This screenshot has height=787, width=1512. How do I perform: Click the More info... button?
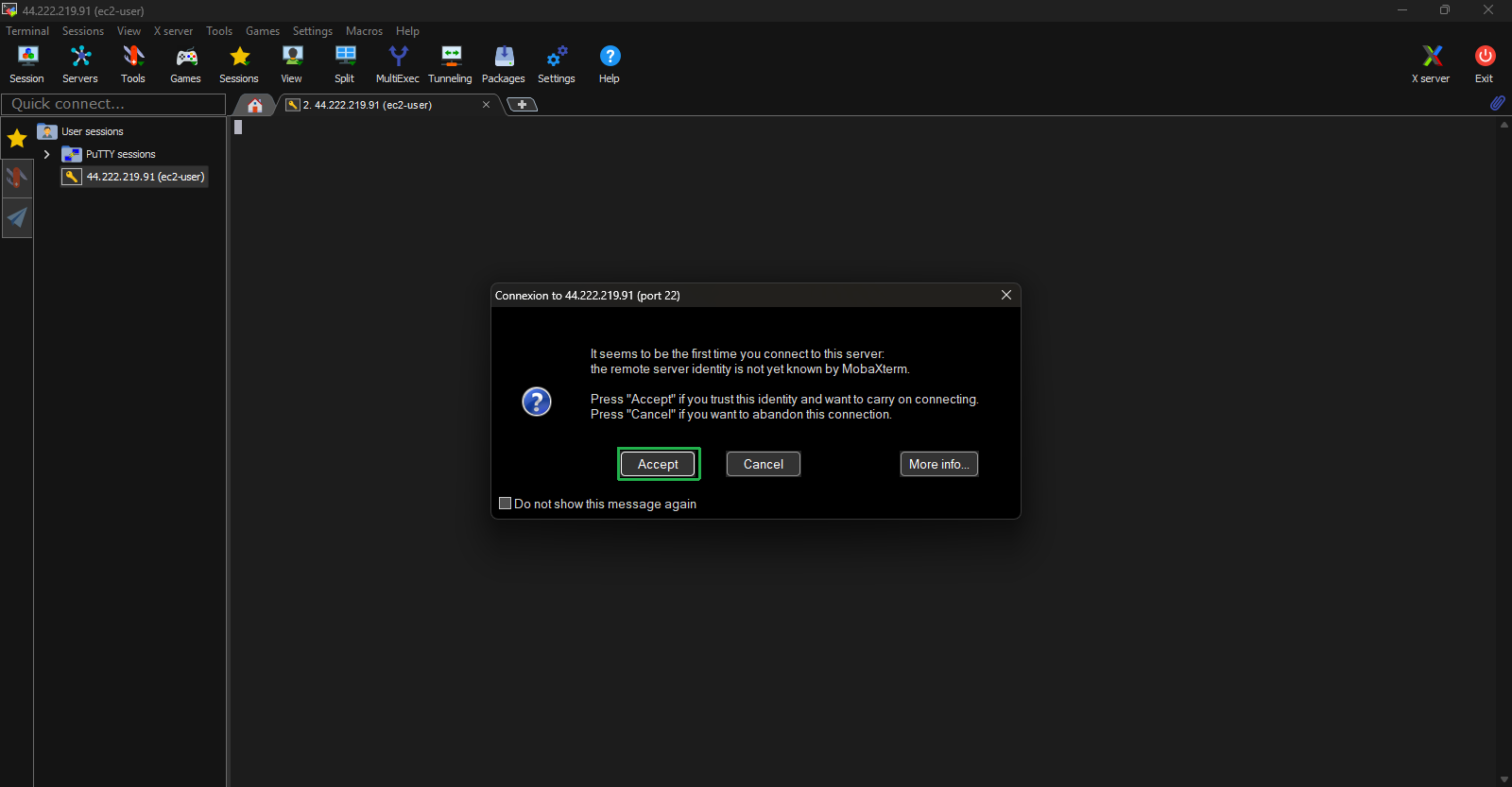938,464
